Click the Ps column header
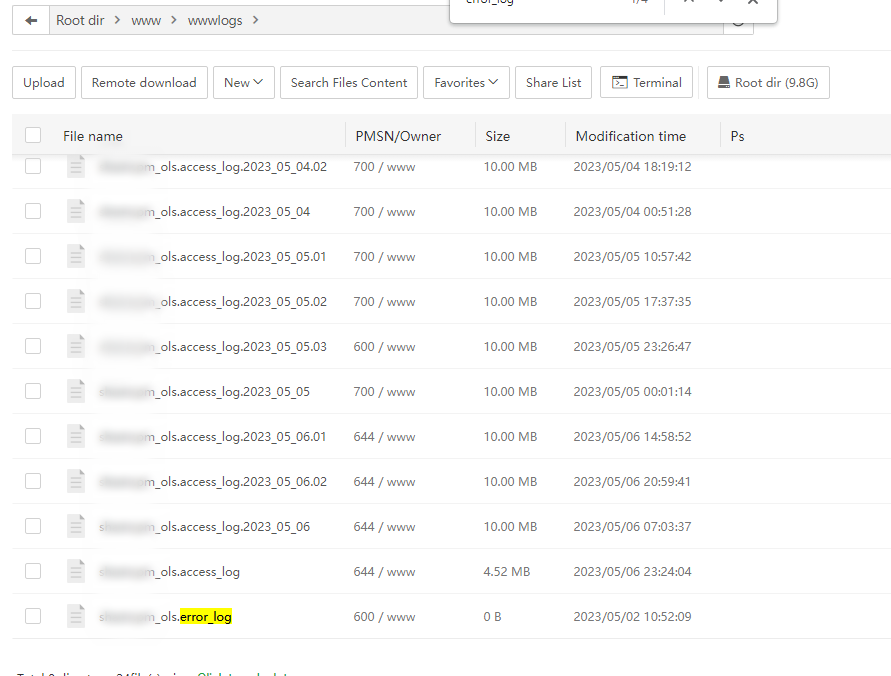The width and height of the screenshot is (891, 676). tap(737, 136)
